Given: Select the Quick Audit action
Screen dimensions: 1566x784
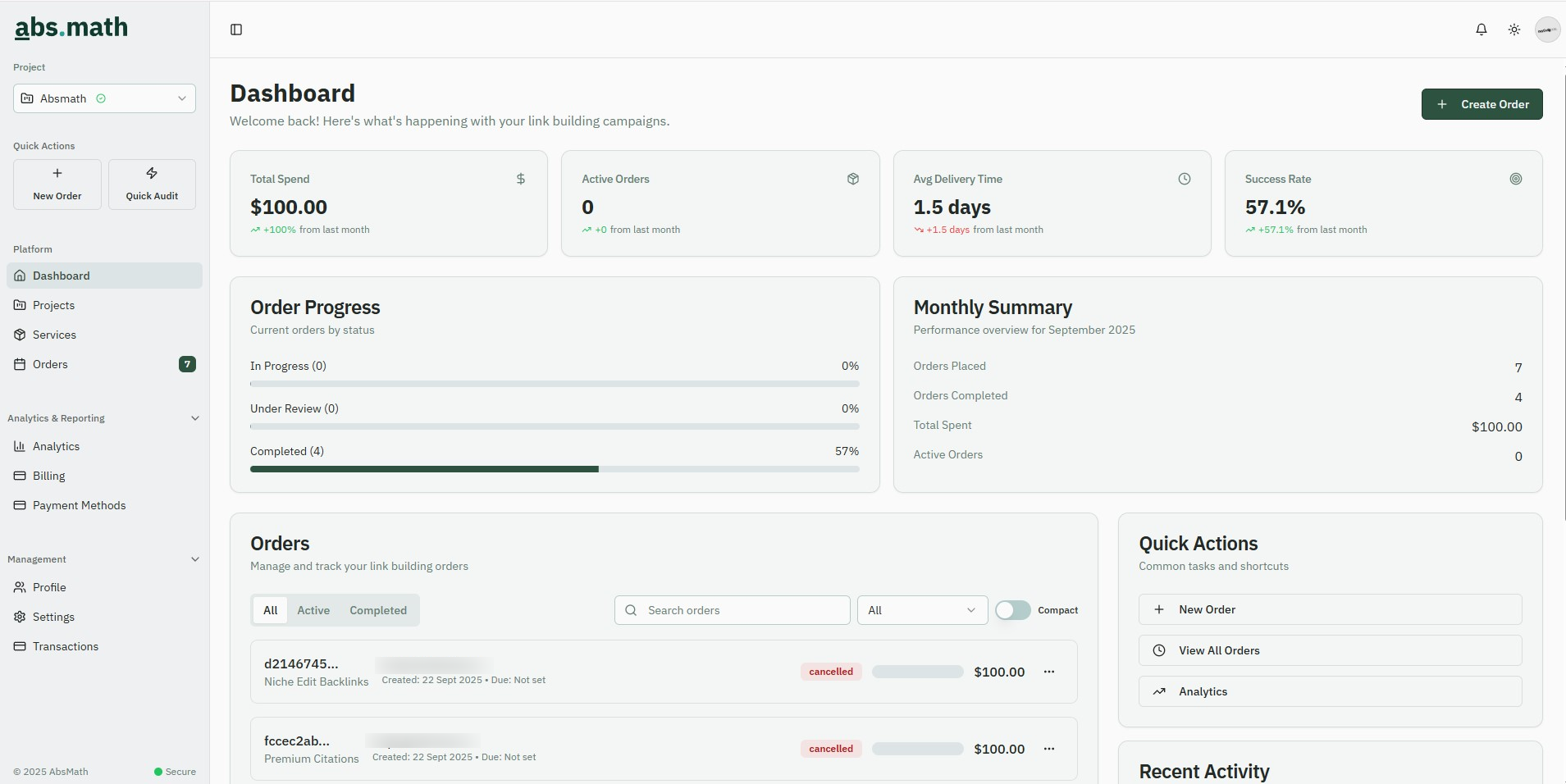Looking at the screenshot, I should (x=152, y=184).
